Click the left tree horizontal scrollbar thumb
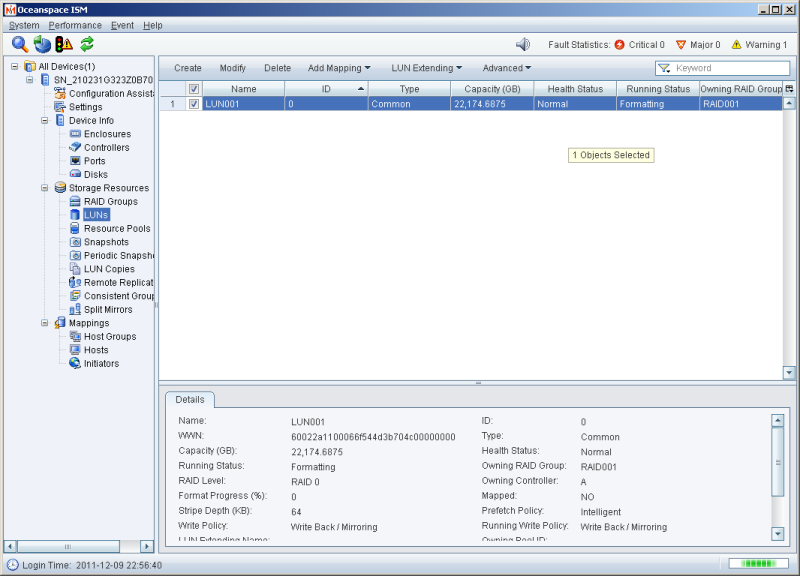Viewport: 800px width, 576px height. (x=68, y=546)
